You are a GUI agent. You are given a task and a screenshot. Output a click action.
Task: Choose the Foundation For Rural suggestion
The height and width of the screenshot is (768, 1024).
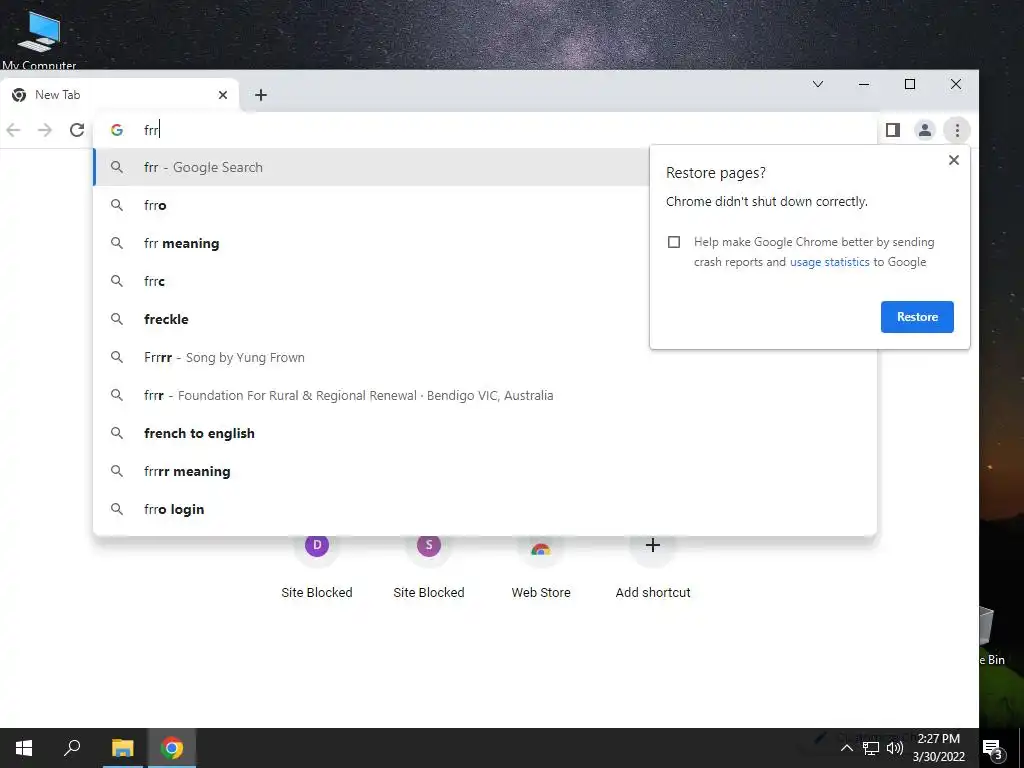[485, 395]
